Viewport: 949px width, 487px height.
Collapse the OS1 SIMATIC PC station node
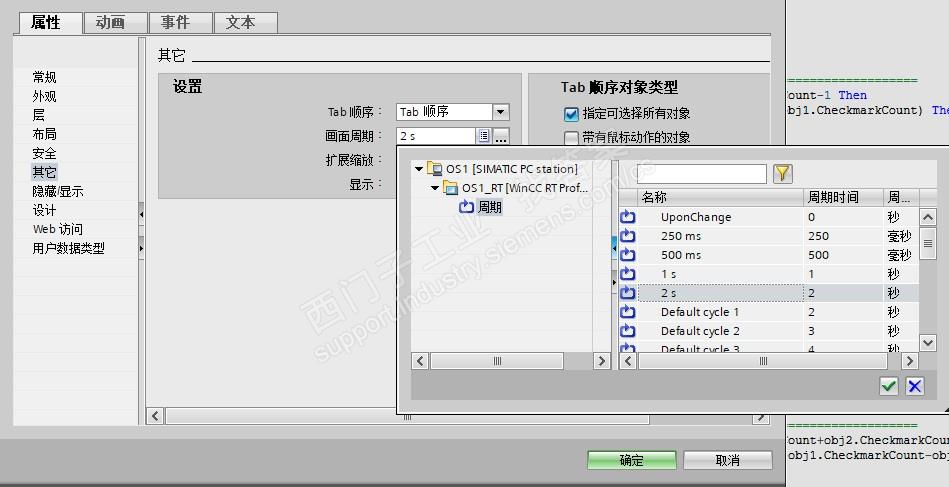[419, 169]
